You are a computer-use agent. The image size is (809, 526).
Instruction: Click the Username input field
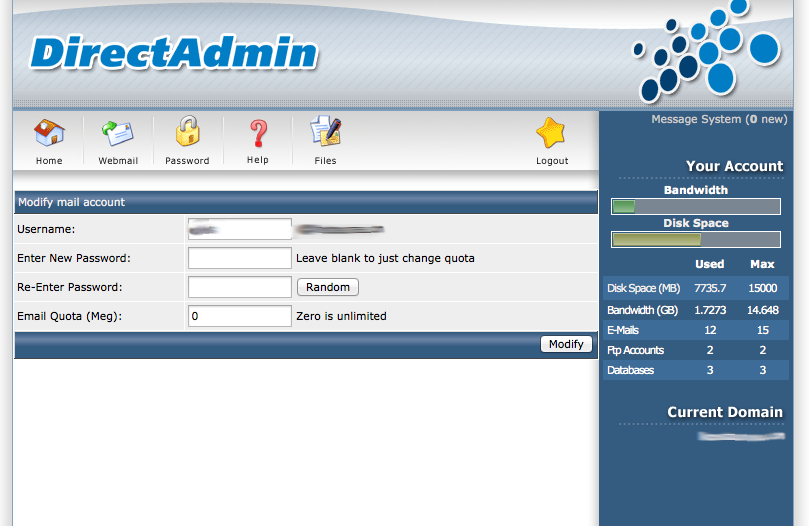pyautogui.click(x=240, y=229)
